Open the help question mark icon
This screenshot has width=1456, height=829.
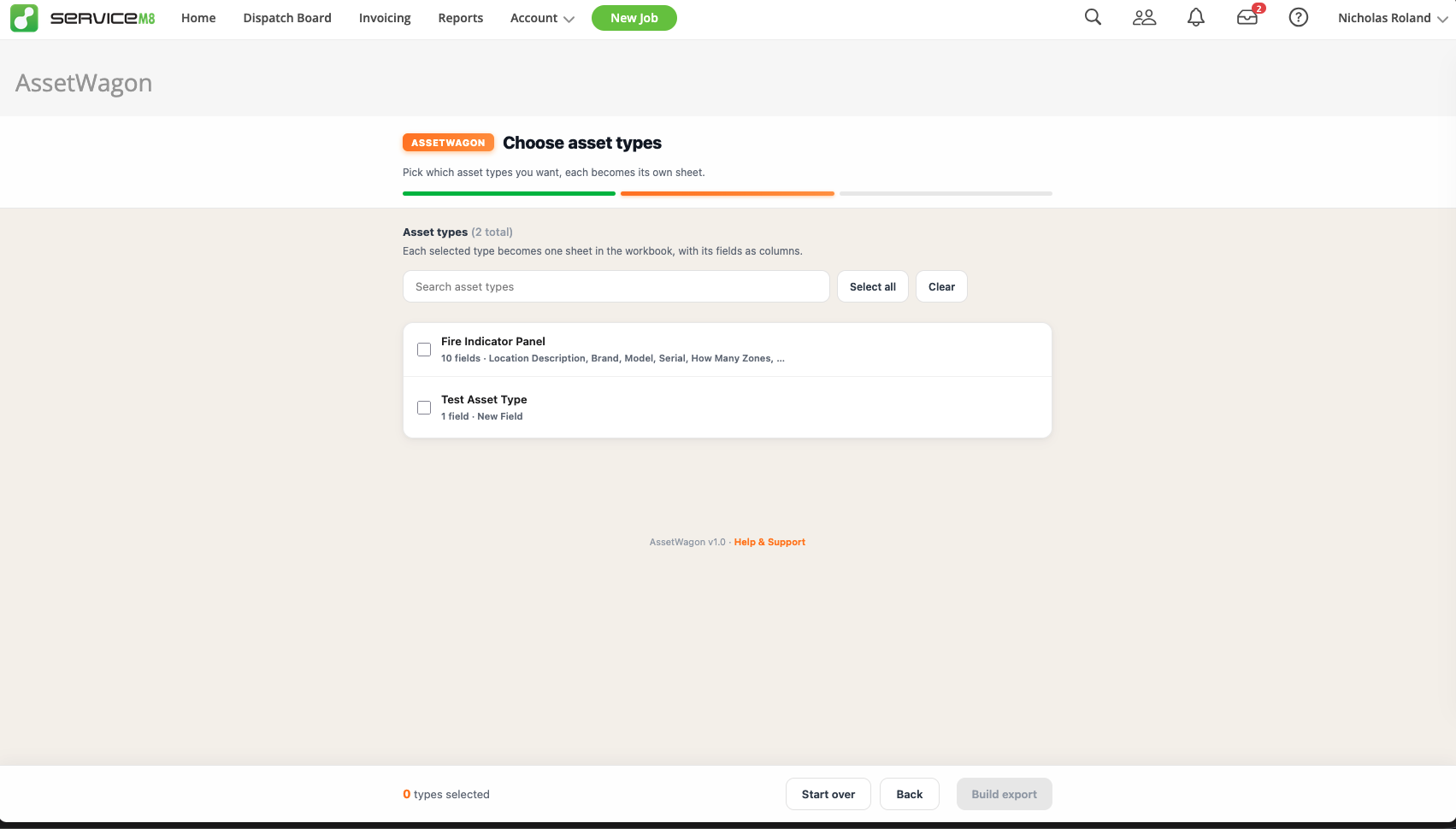coord(1299,17)
